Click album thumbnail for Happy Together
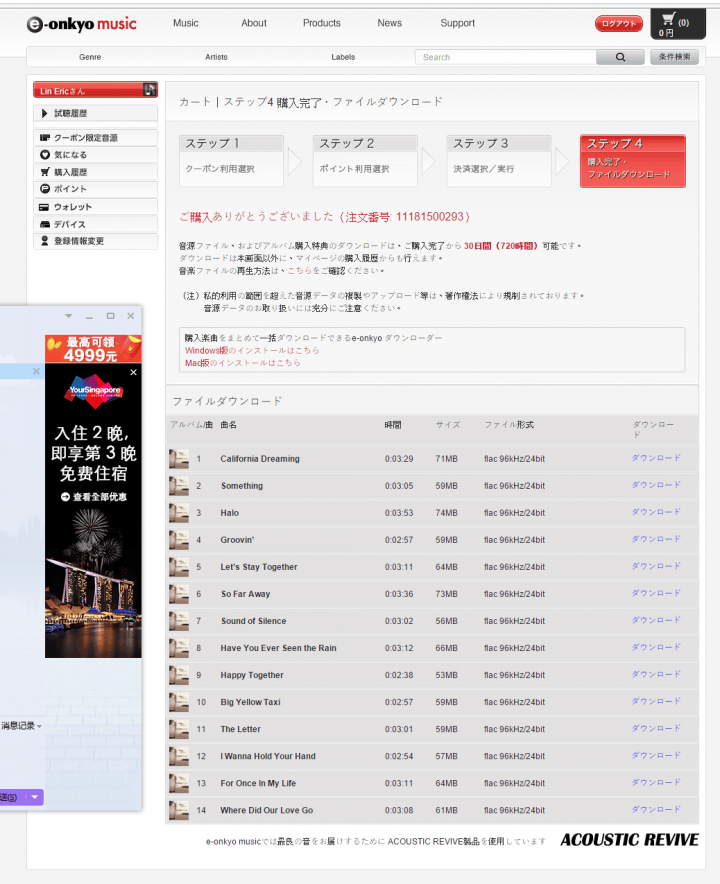This screenshot has height=884, width=720. [x=179, y=675]
